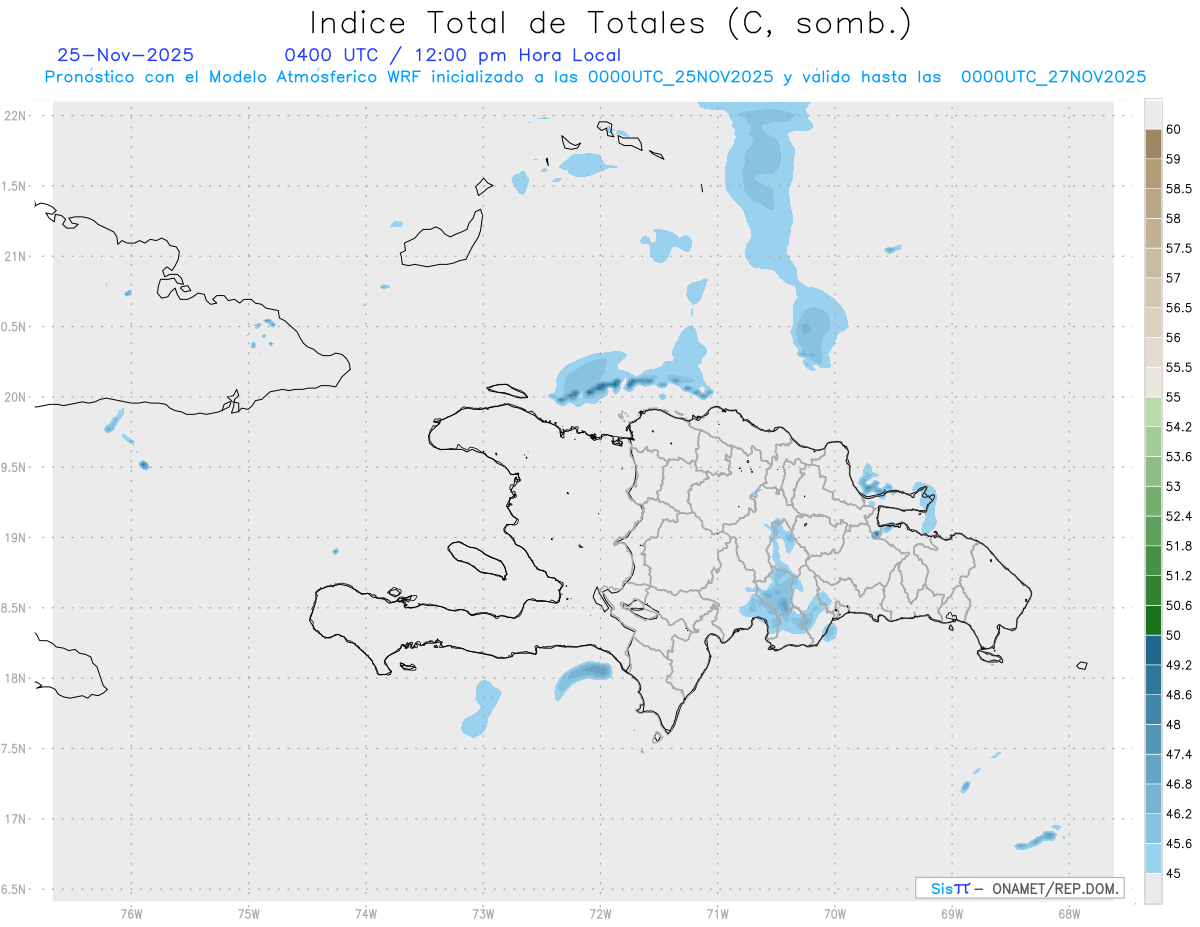Click the "58.5" color scale label
Viewport: 1200px width, 927px height.
click(1179, 188)
